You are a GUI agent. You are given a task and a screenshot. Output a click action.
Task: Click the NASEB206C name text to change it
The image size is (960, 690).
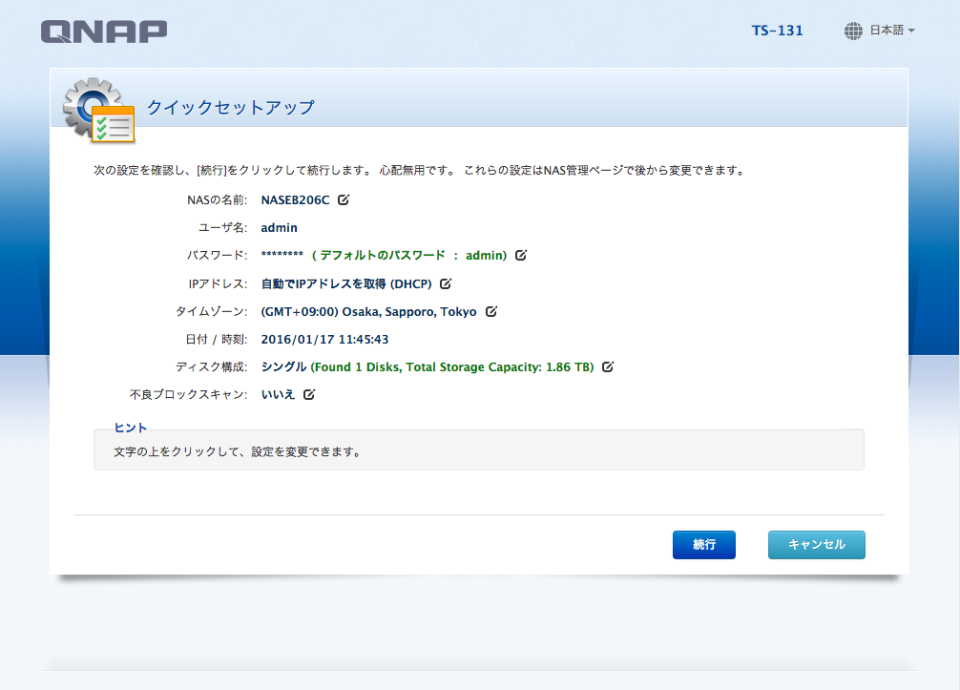tap(294, 199)
